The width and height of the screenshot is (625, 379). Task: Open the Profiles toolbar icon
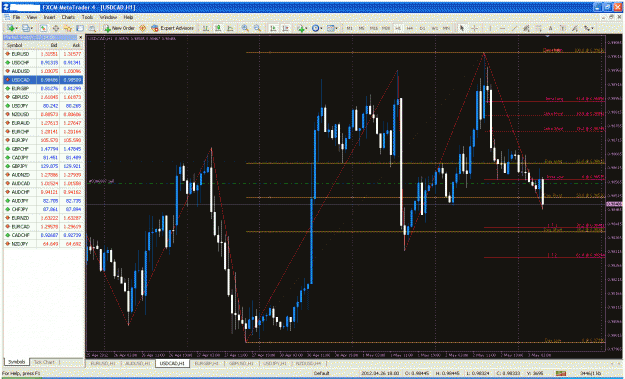(x=27, y=28)
